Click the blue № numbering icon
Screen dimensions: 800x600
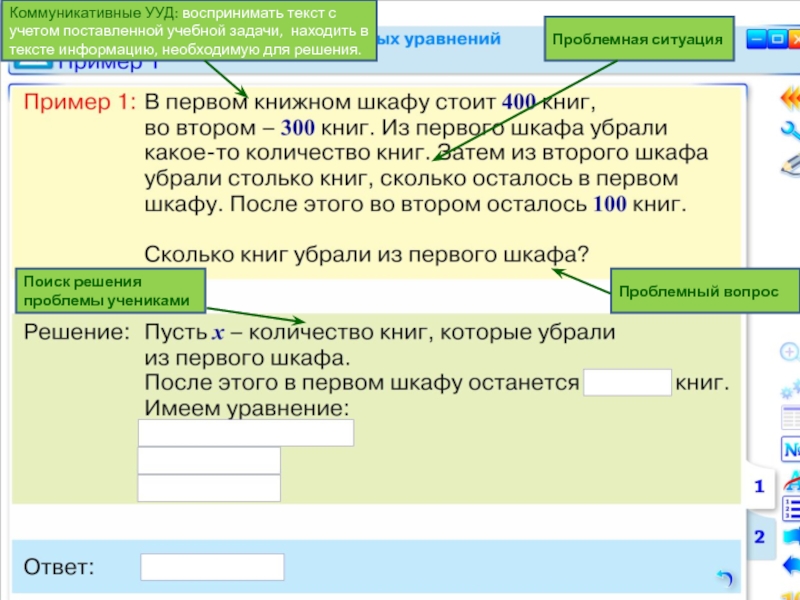(791, 449)
